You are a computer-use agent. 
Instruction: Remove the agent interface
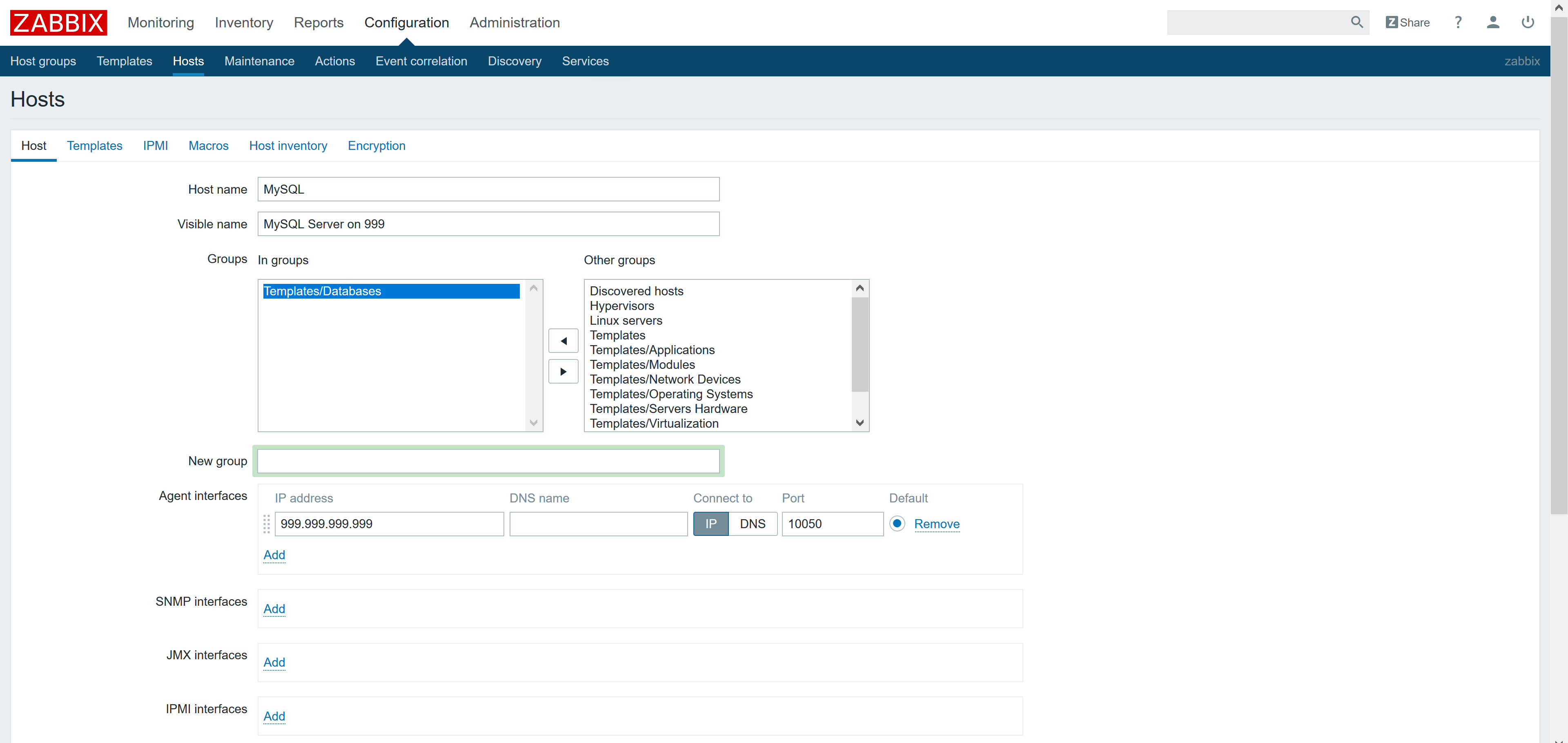[936, 524]
